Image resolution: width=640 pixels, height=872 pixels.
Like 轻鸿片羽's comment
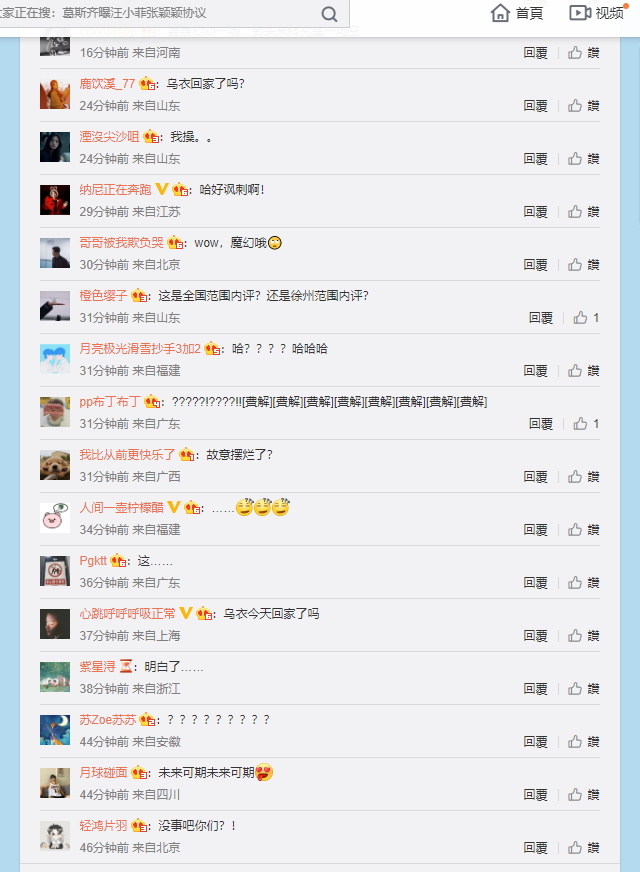583,848
